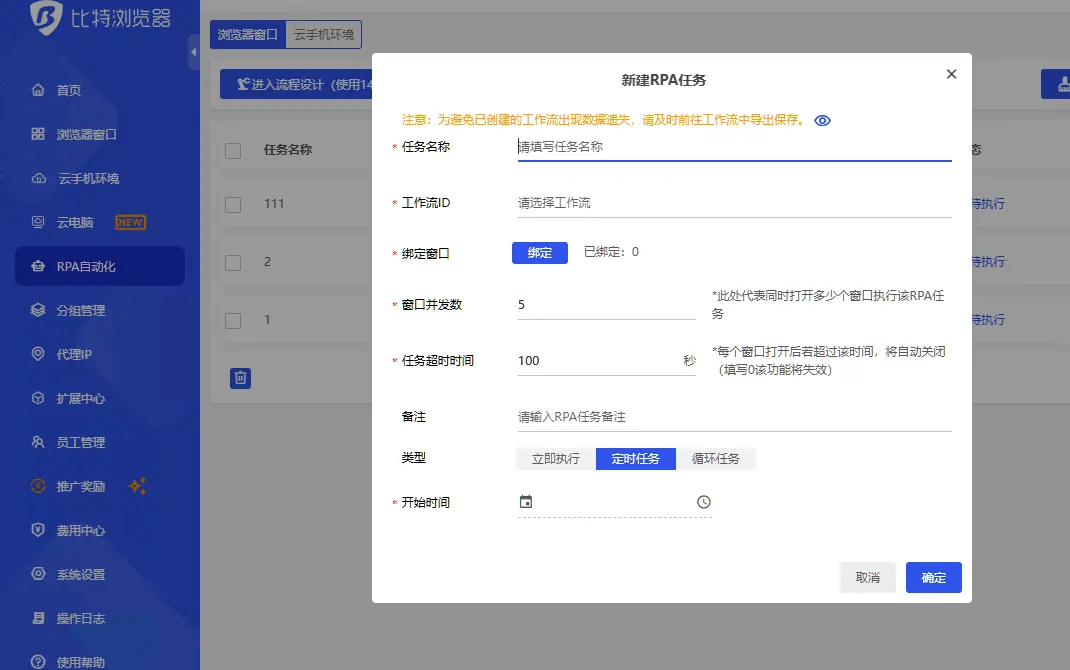Click the 新建RPA任务 dialog title
Screen dimensions: 1070x670
pyautogui.click(x=663, y=80)
